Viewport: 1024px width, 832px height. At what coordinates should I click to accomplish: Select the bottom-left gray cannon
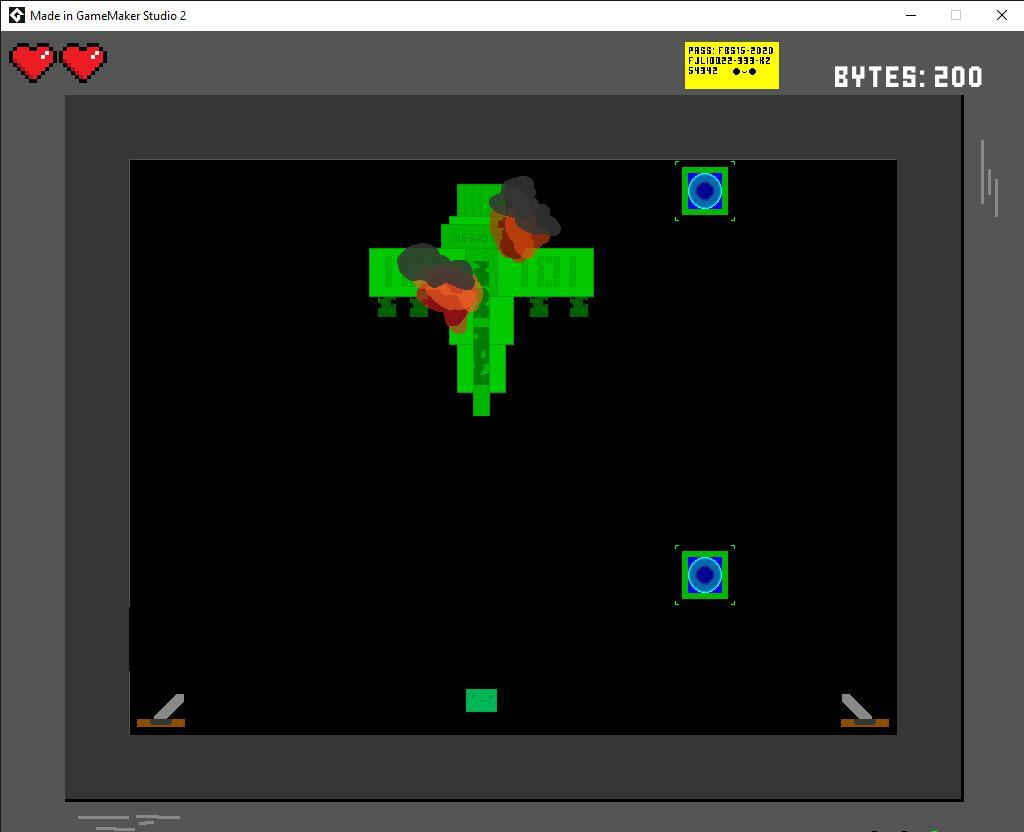tap(163, 710)
